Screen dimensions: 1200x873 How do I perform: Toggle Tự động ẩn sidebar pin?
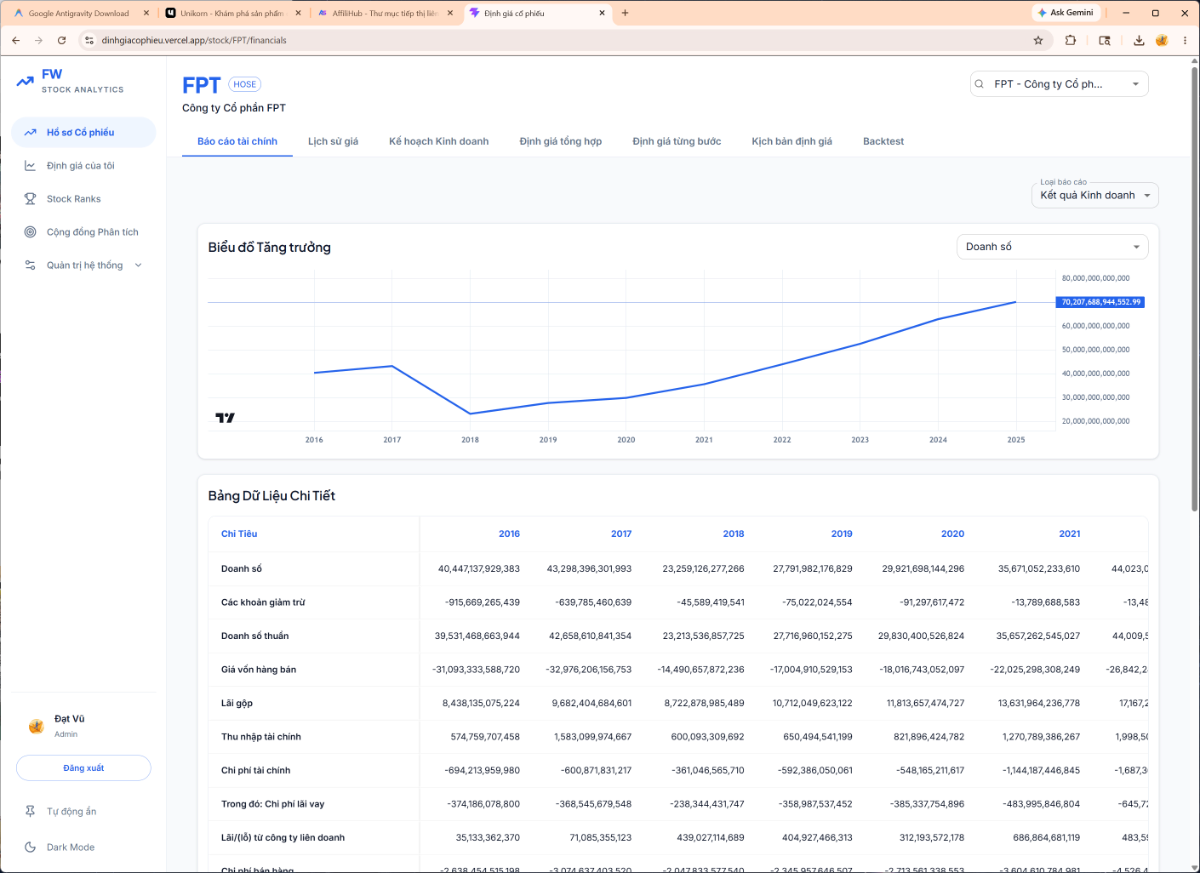84,811
